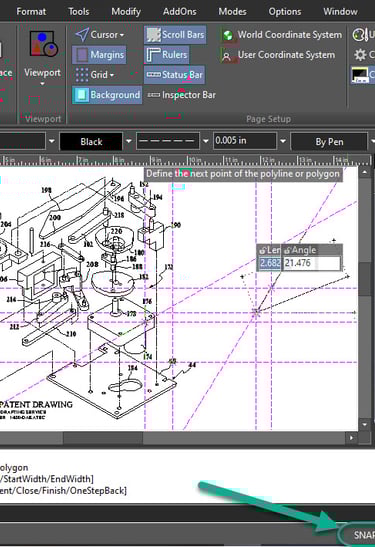Click the vertical scrollbar up arrow

(365, 172)
